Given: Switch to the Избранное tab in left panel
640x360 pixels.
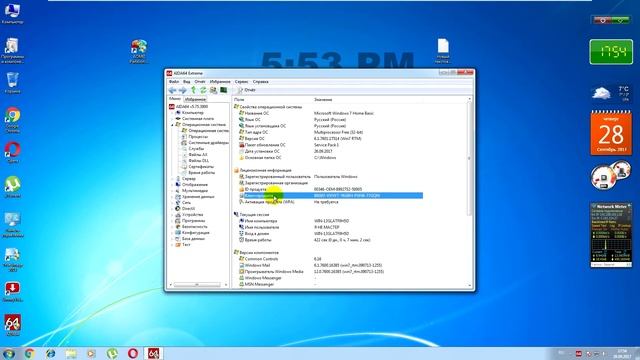Looking at the screenshot, I should (195, 99).
